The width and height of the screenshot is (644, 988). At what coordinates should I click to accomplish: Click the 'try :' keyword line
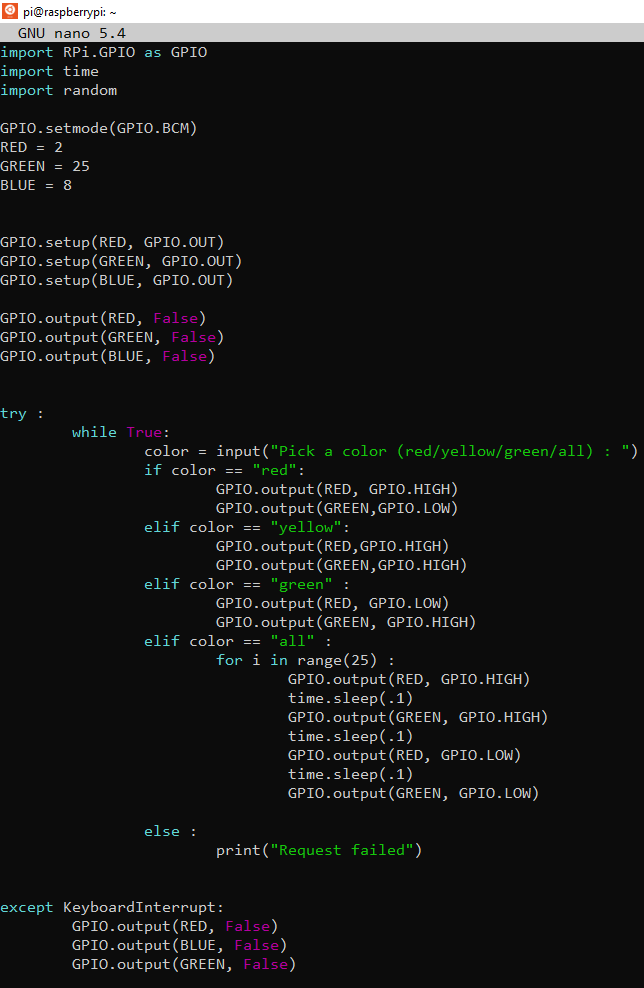click(x=22, y=414)
